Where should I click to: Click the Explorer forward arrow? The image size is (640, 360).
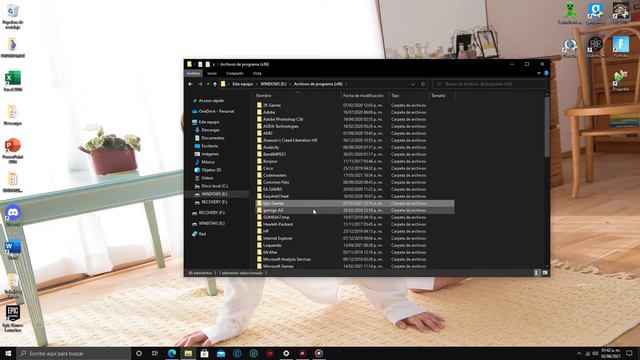[x=200, y=84]
